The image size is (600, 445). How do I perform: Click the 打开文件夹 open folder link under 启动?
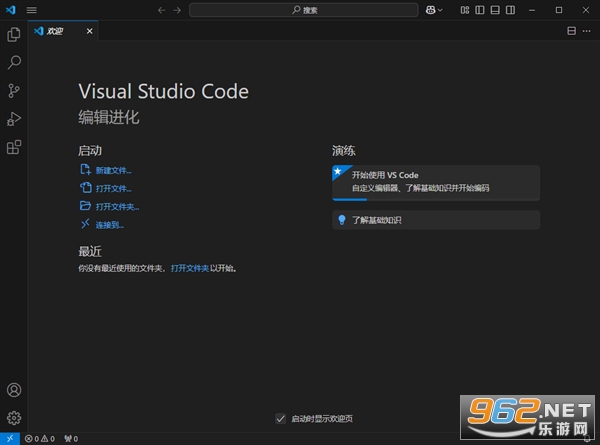[117, 207]
